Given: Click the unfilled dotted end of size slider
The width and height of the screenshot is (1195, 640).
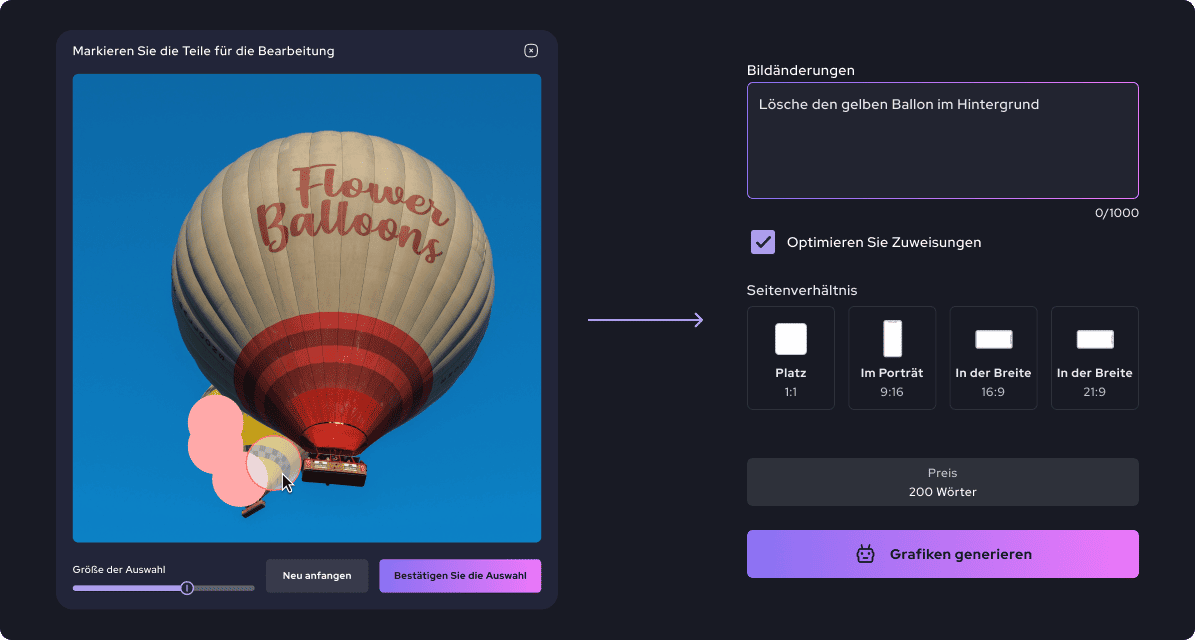Looking at the screenshot, I should point(225,588).
